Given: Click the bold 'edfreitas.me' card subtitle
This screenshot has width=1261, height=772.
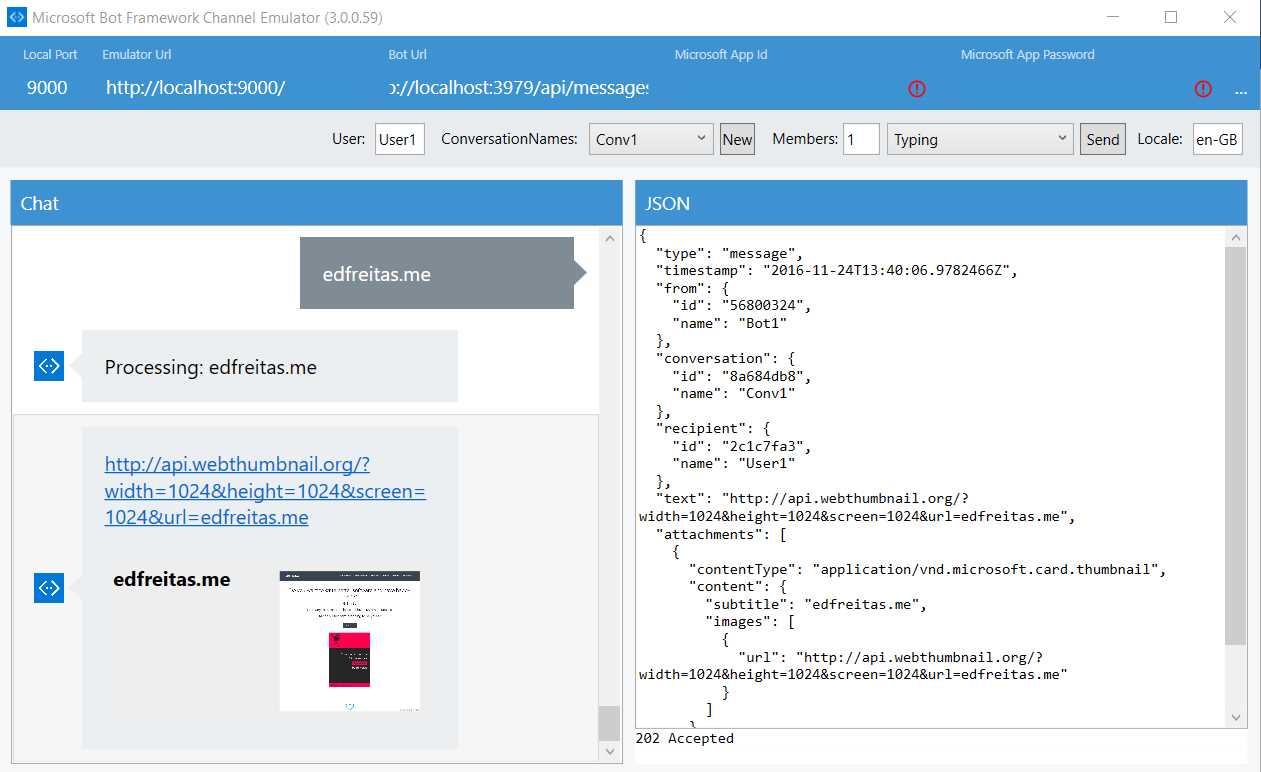Looking at the screenshot, I should [172, 579].
